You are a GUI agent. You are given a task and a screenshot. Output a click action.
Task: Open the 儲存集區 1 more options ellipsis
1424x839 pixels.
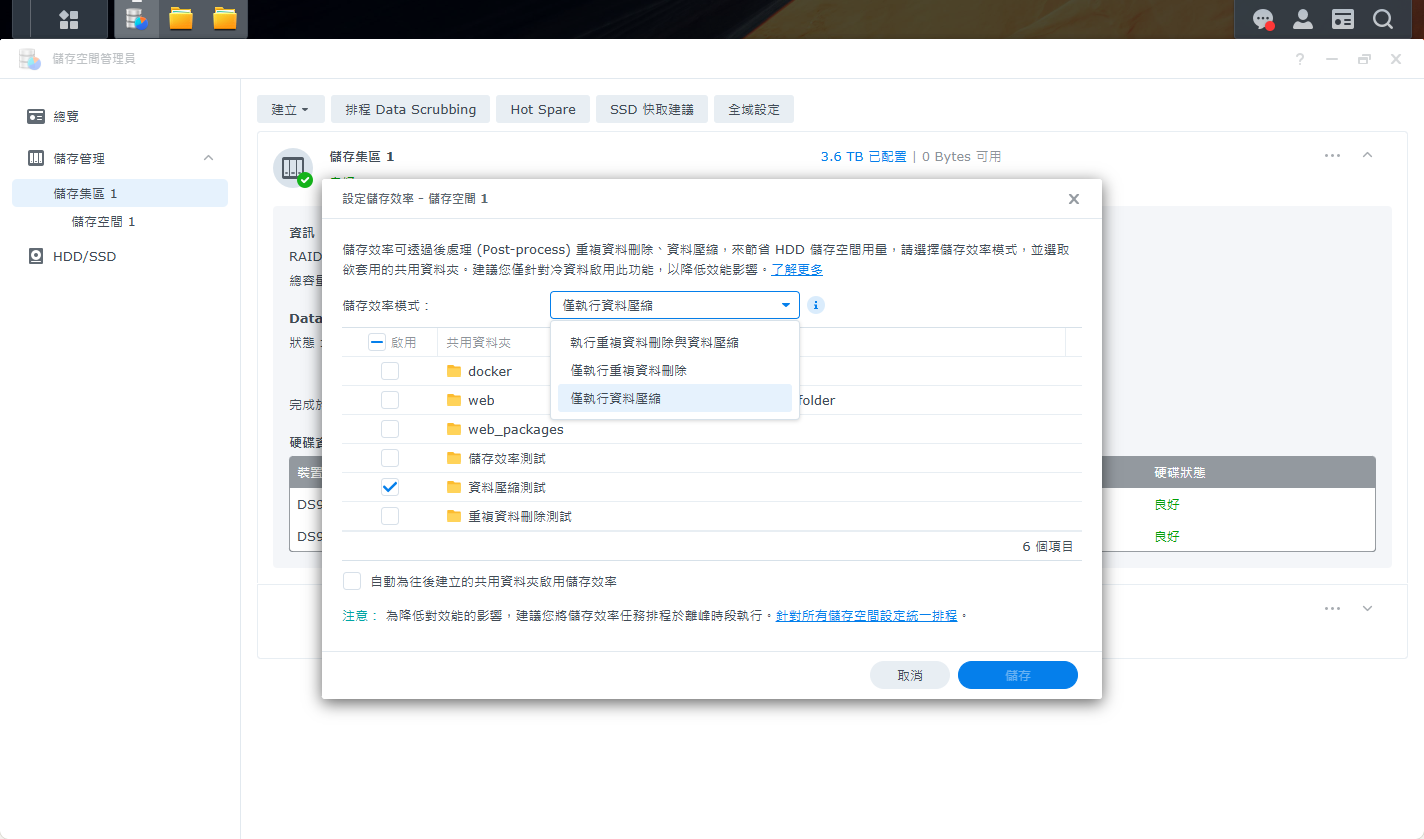pos(1333,156)
